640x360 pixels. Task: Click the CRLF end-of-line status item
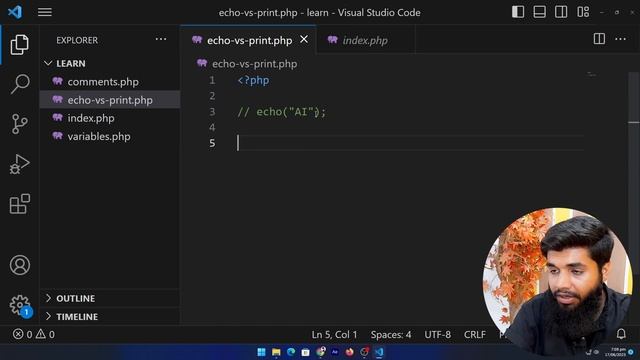coord(475,335)
